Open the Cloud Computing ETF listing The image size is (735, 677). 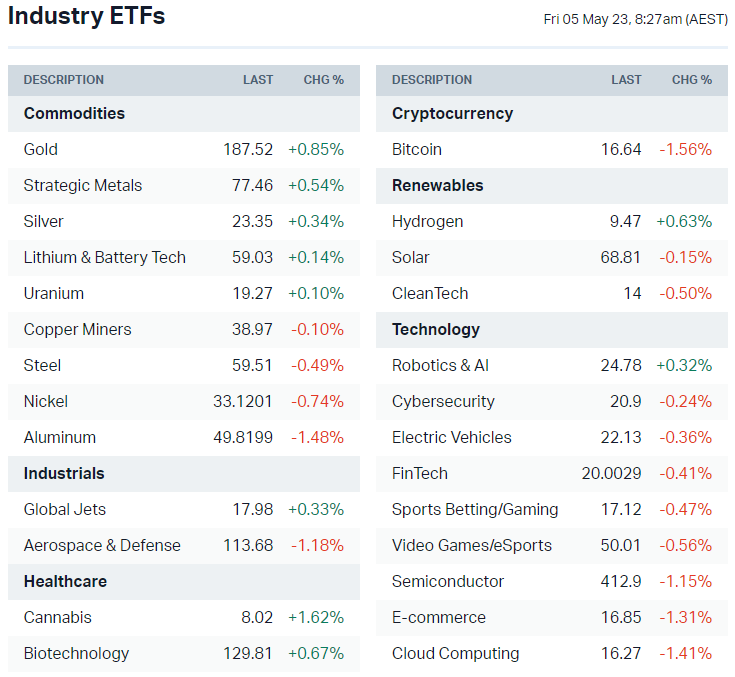pyautogui.click(x=455, y=653)
